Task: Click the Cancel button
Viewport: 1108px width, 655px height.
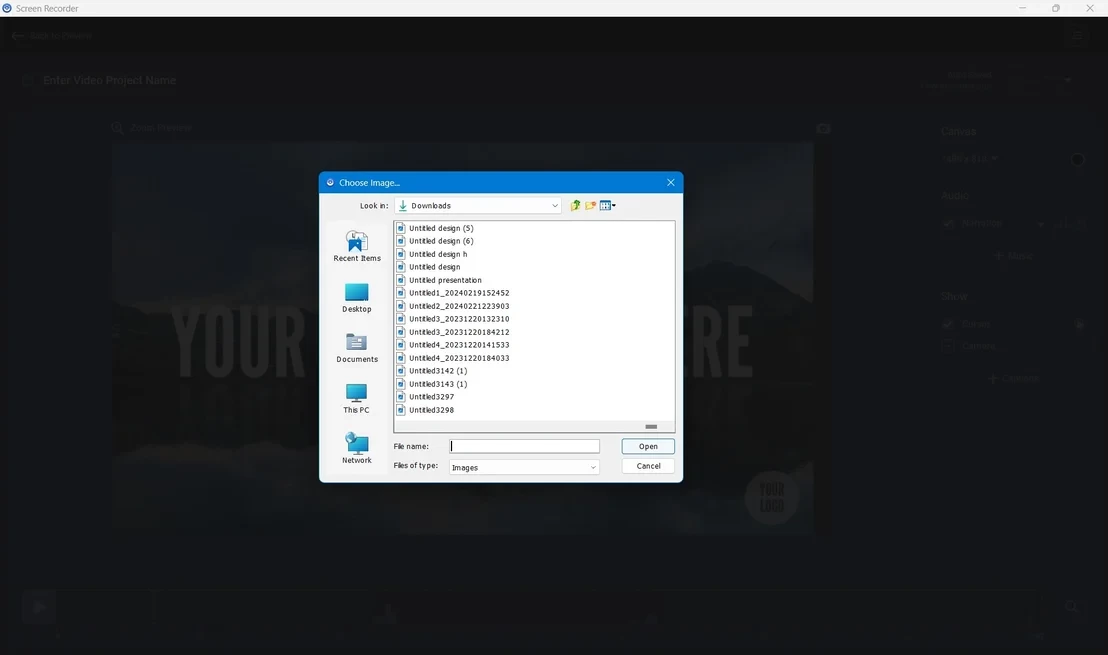Action: click(648, 466)
